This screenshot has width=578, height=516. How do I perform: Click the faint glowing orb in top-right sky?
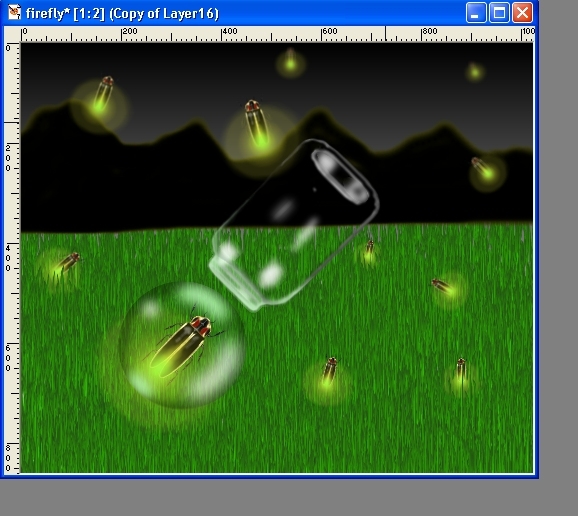pos(475,72)
